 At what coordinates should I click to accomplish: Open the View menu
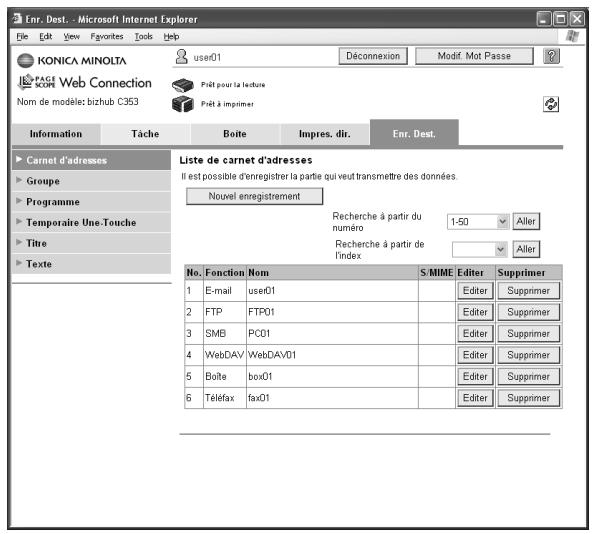click(71, 36)
